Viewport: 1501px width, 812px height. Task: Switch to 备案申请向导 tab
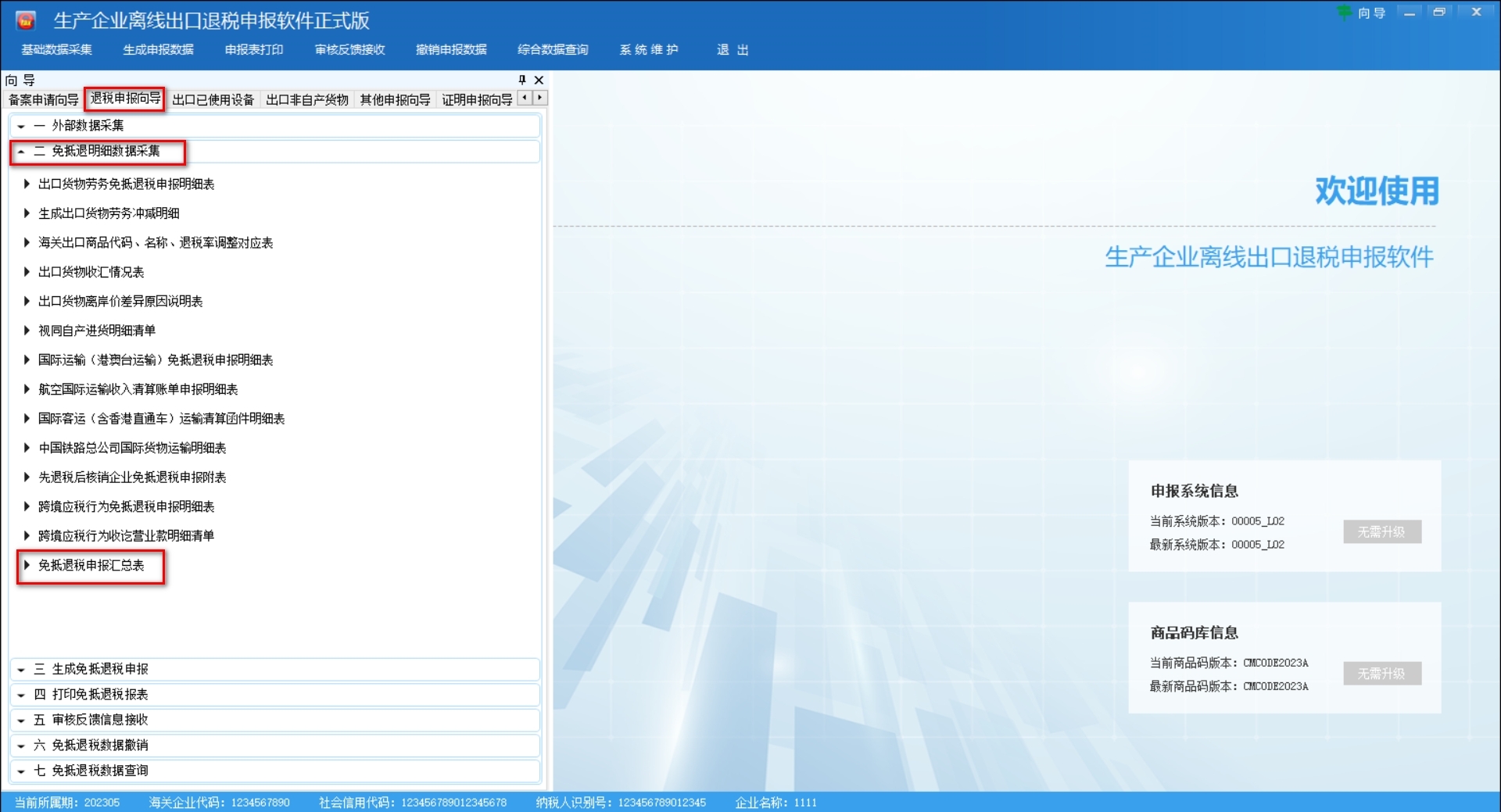43,100
